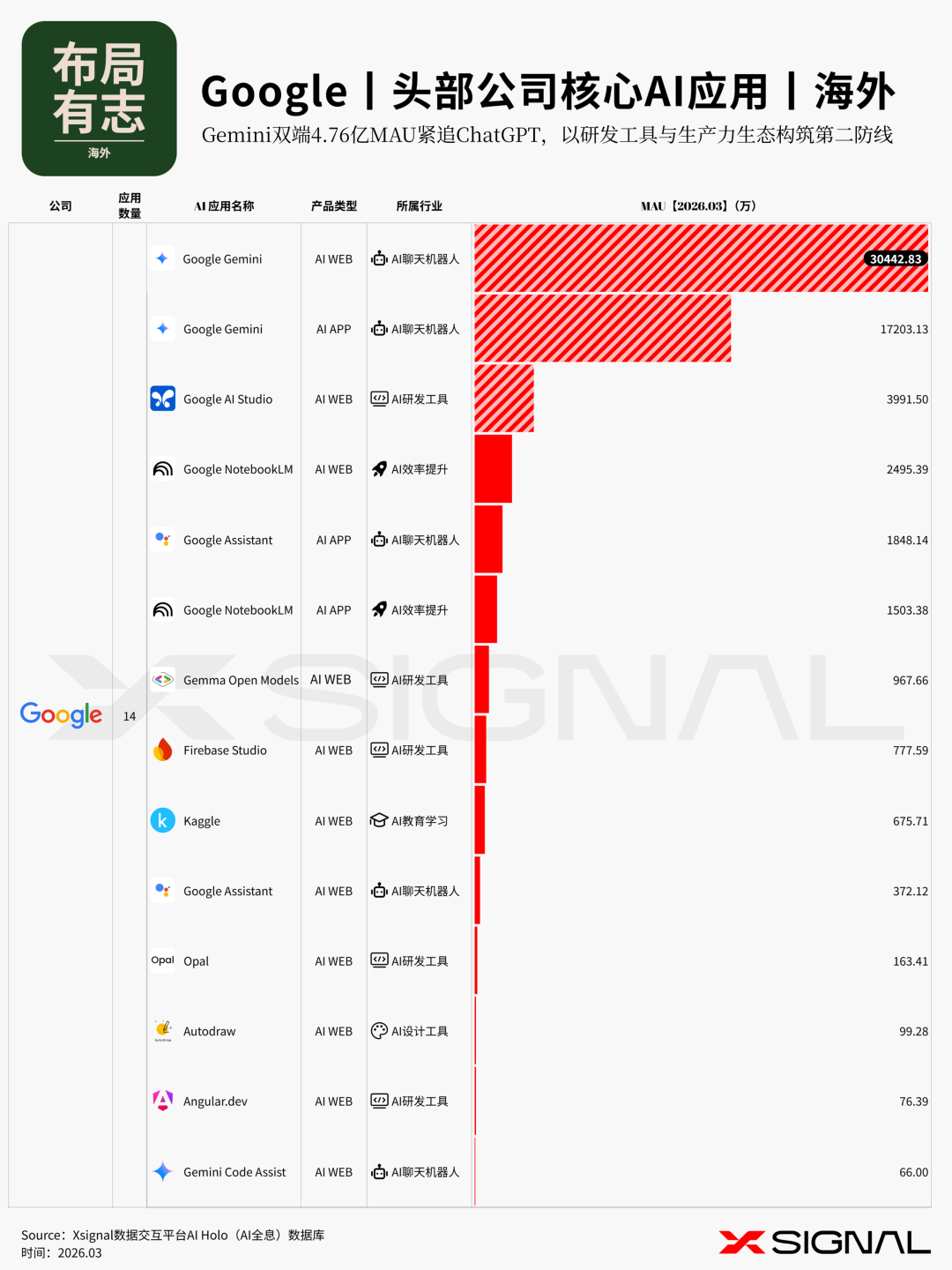Click the red bar for 17203.13
952x1270 pixels.
click(602, 328)
